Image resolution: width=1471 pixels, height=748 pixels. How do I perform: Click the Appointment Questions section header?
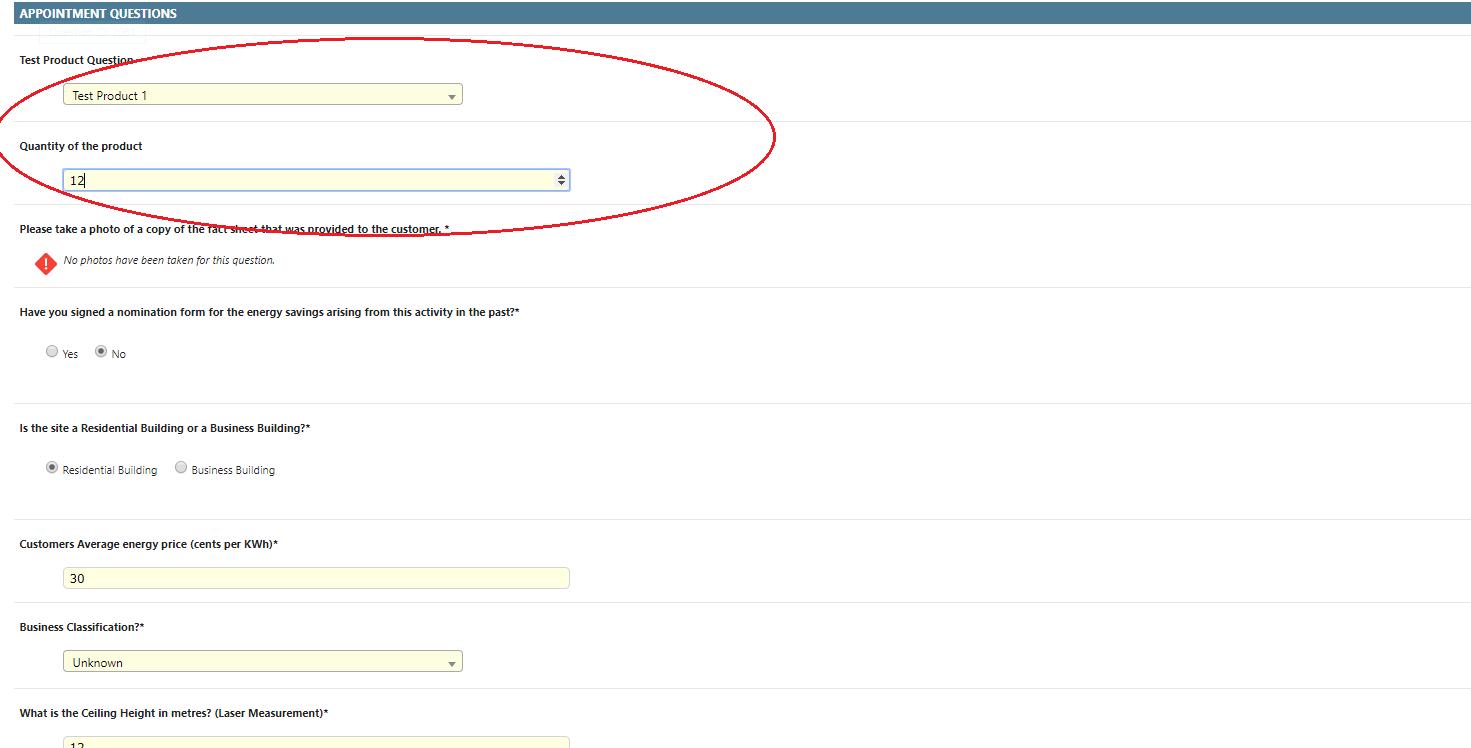[98, 13]
